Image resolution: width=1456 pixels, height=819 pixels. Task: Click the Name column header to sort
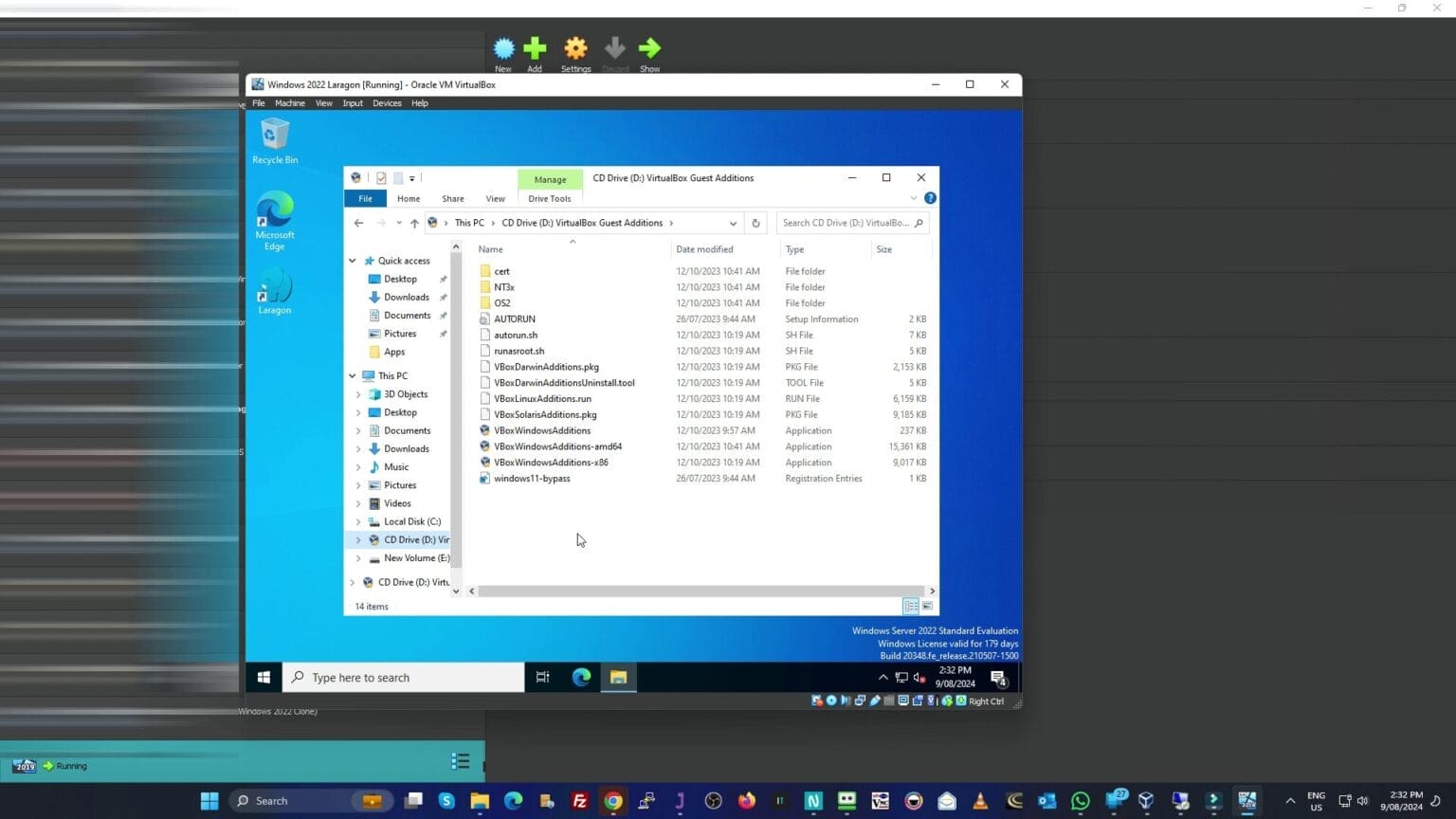(x=490, y=248)
